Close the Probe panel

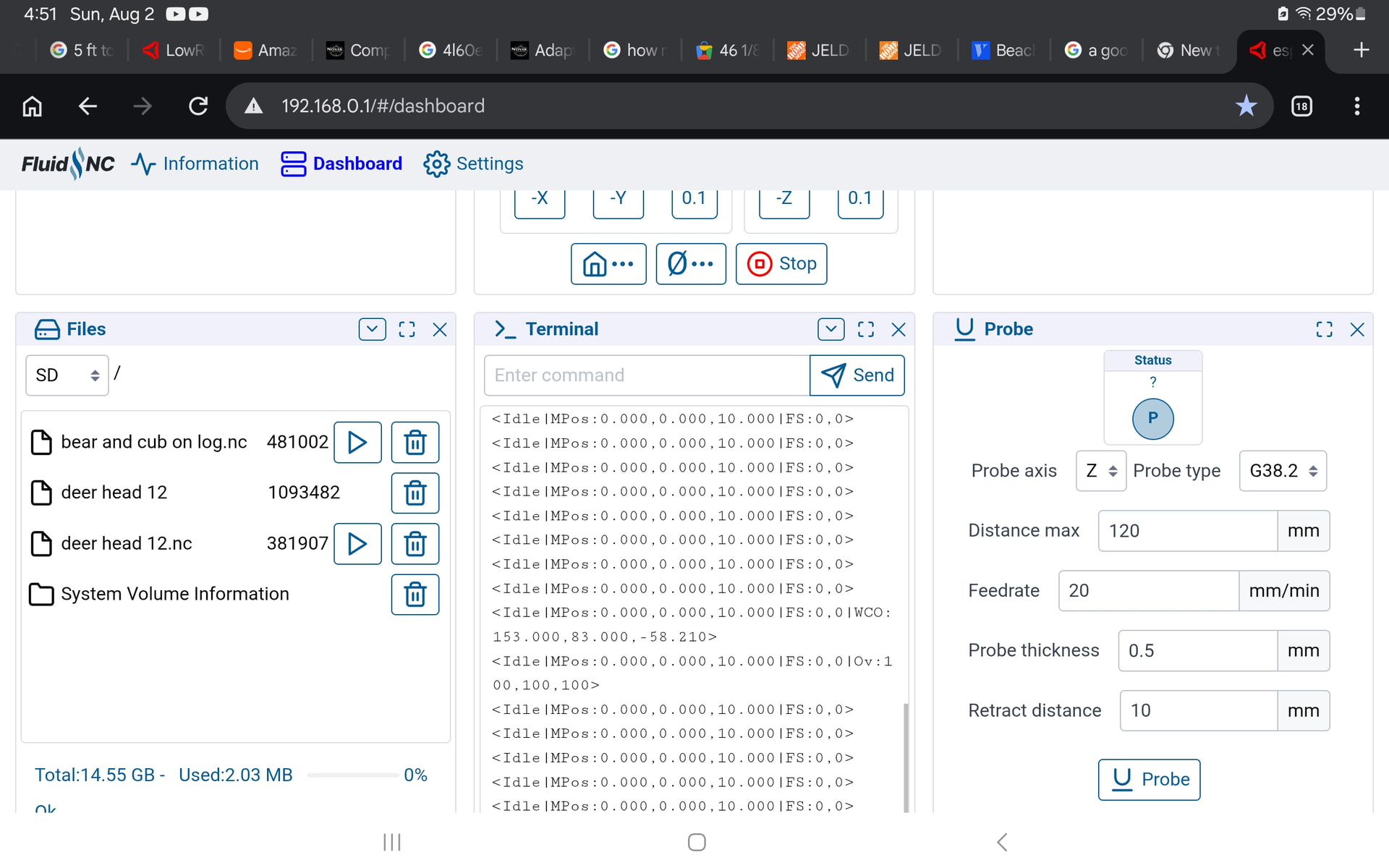click(1357, 329)
